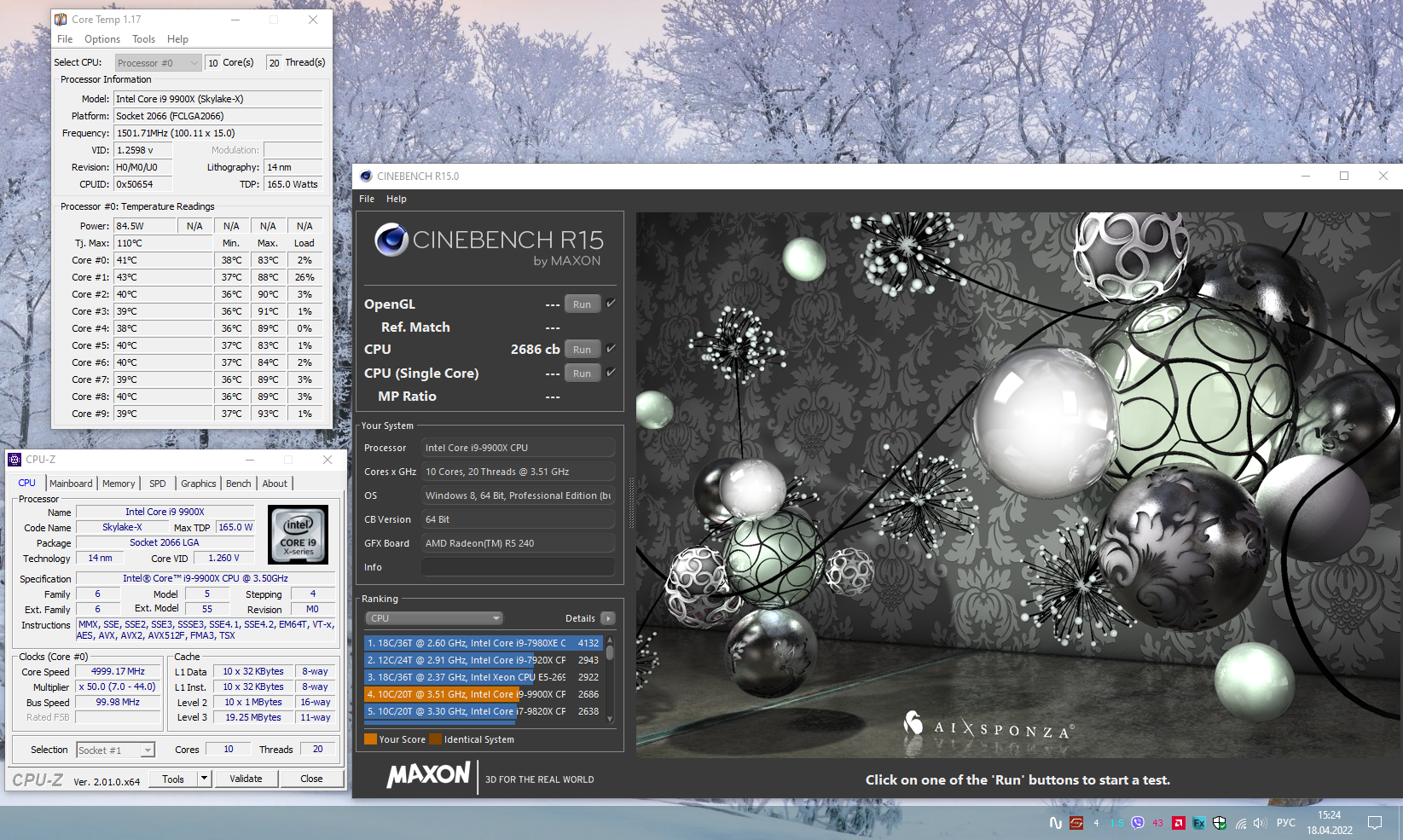Click the Cinebench logo icon in title bar
Viewport: 1403px width, 840px height.
pos(366,177)
